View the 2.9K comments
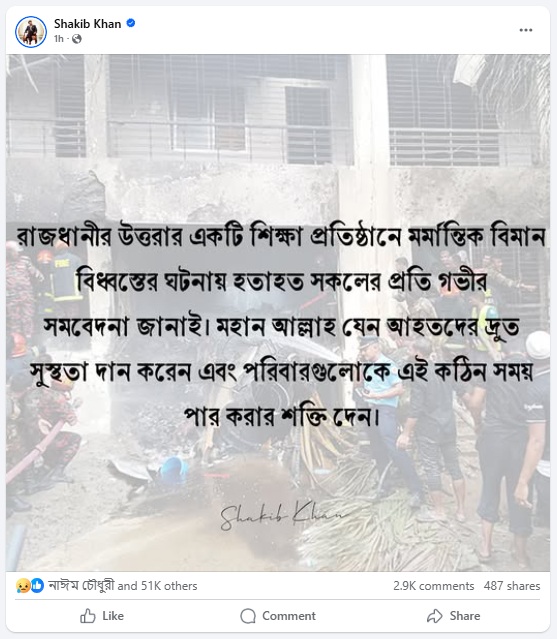557x639 pixels. pos(434,586)
